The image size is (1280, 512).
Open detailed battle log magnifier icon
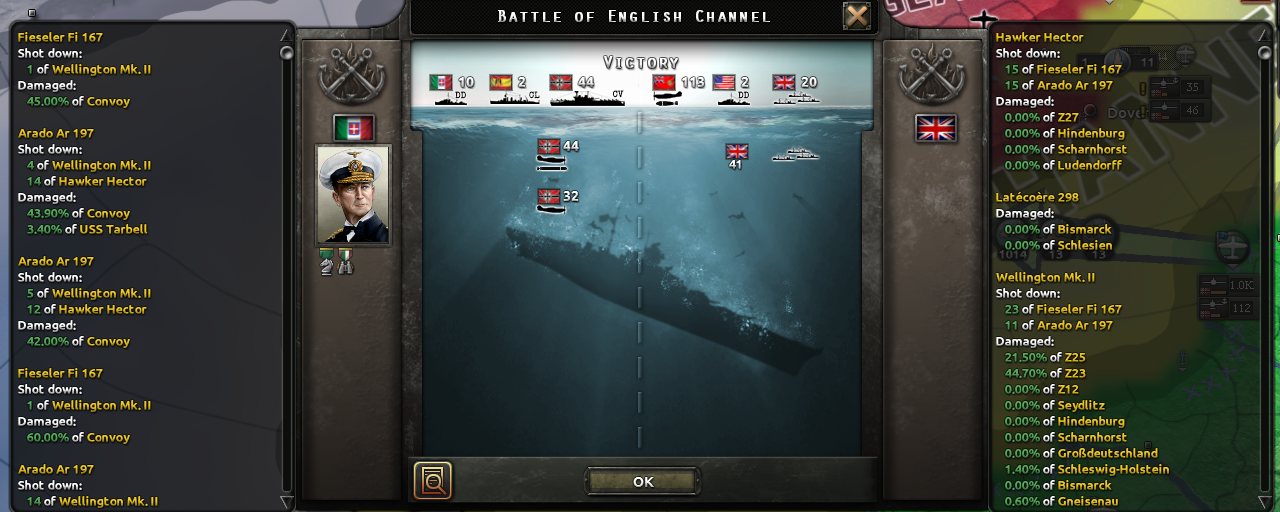[433, 481]
